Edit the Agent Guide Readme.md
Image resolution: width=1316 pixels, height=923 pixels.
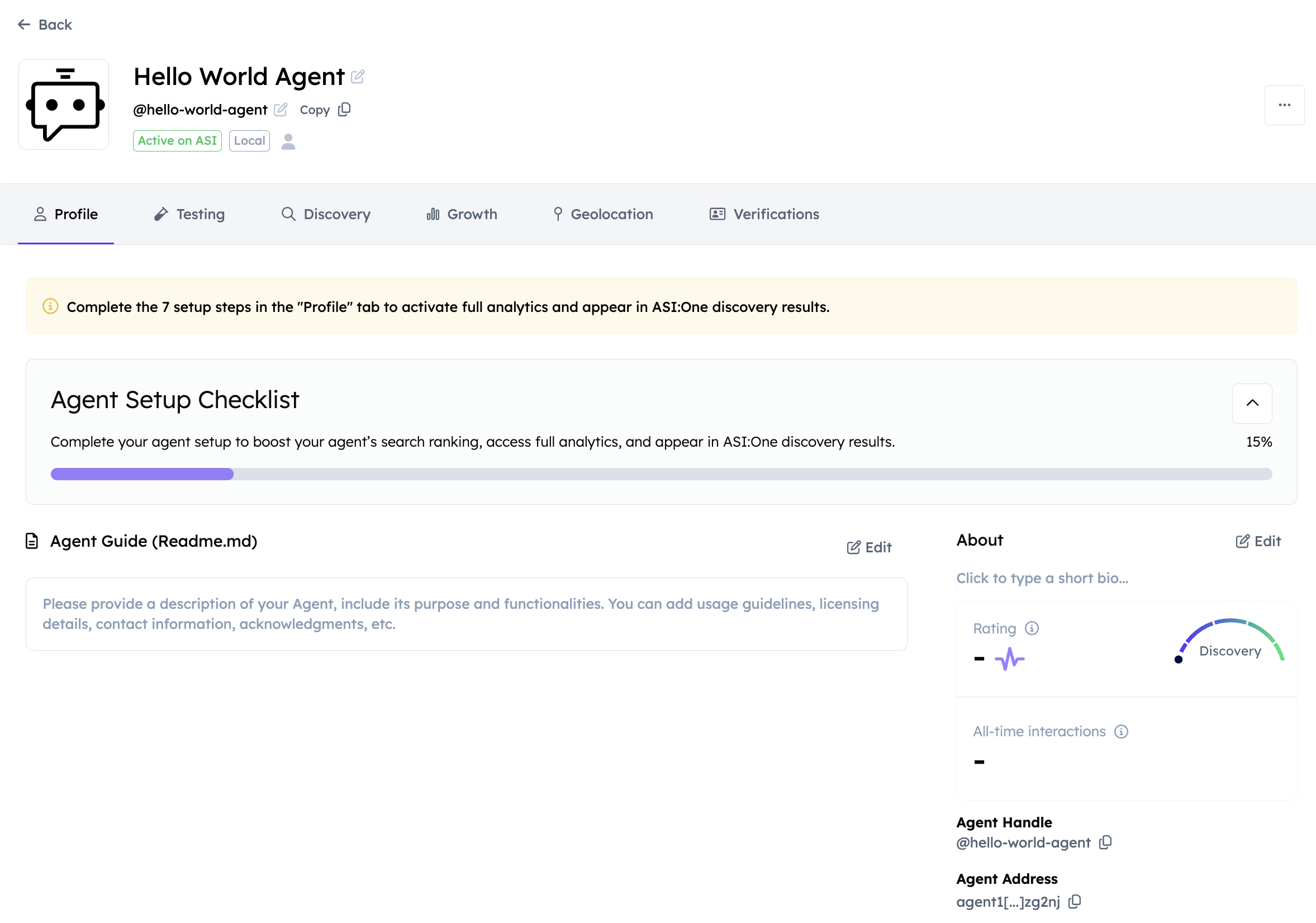869,547
